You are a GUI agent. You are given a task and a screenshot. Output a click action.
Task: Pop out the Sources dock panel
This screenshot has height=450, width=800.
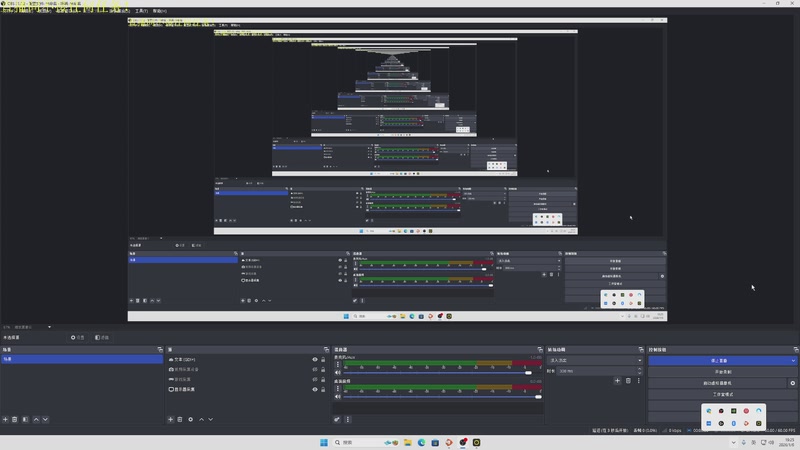pyautogui.click(x=326, y=349)
